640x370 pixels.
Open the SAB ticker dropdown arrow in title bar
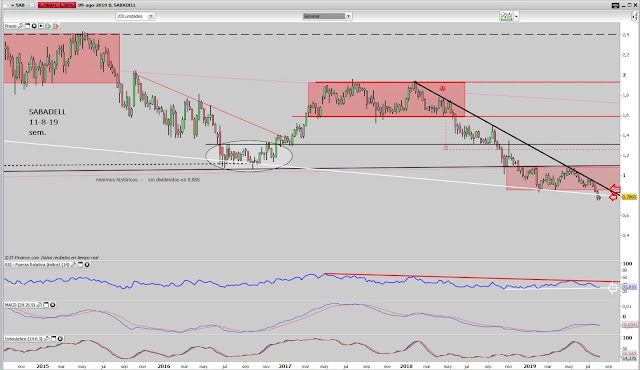click(x=12, y=5)
